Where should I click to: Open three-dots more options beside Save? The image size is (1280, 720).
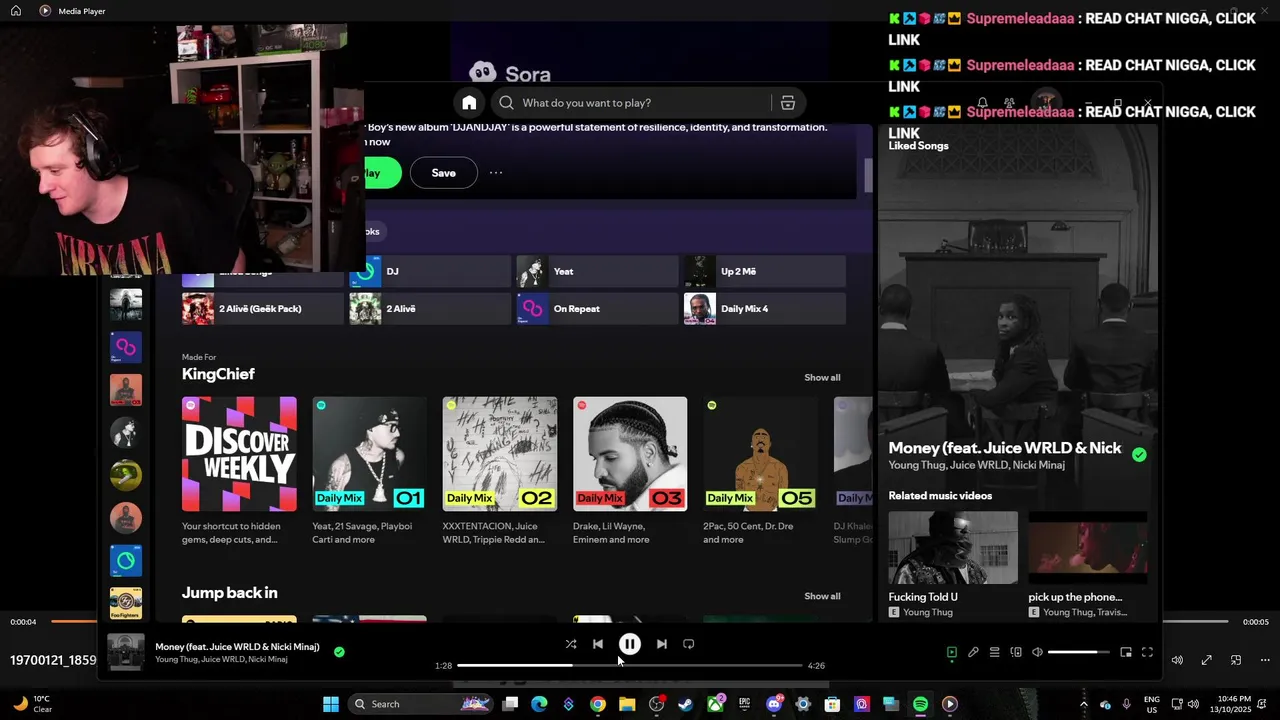(496, 173)
